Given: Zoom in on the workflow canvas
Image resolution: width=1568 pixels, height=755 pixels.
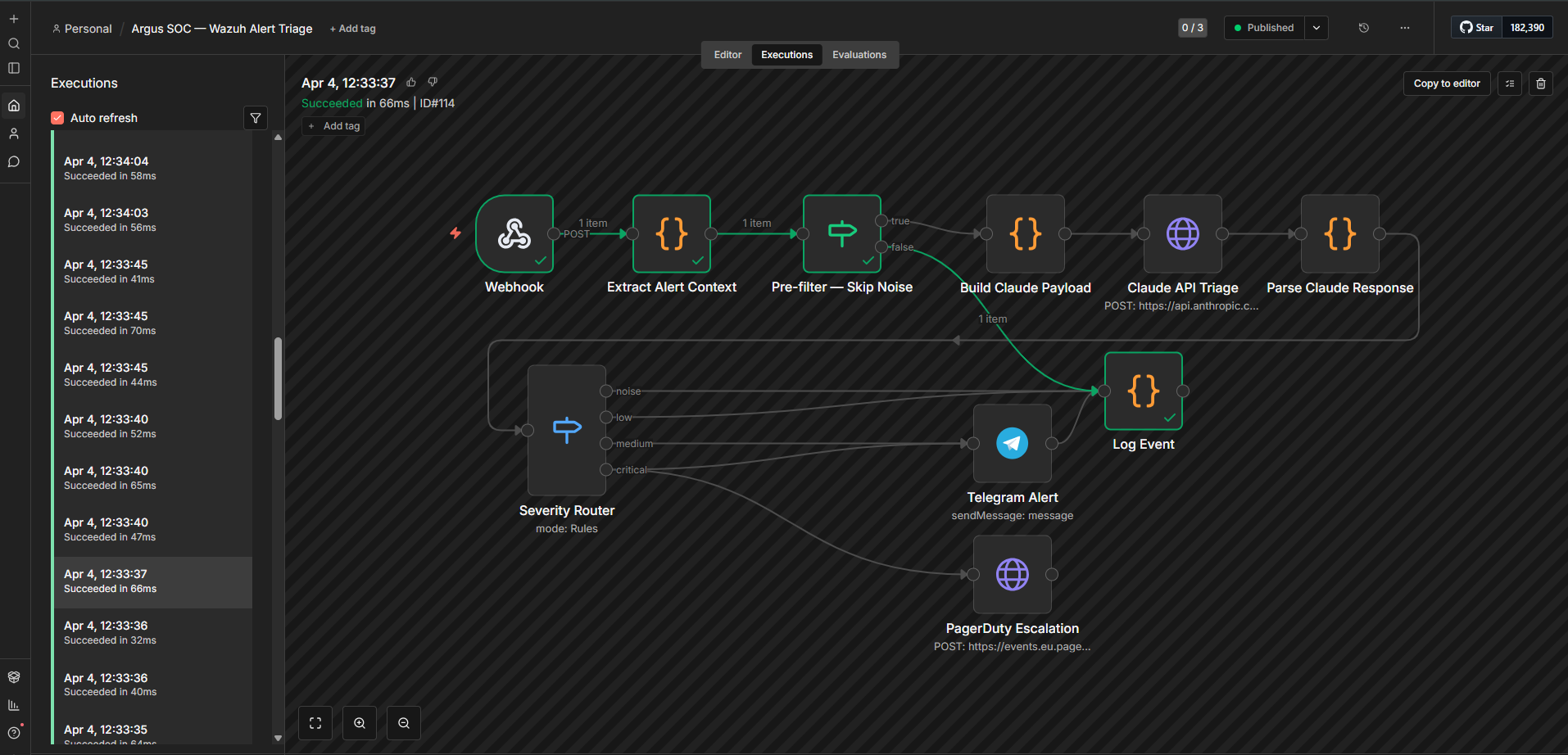Looking at the screenshot, I should click(360, 723).
